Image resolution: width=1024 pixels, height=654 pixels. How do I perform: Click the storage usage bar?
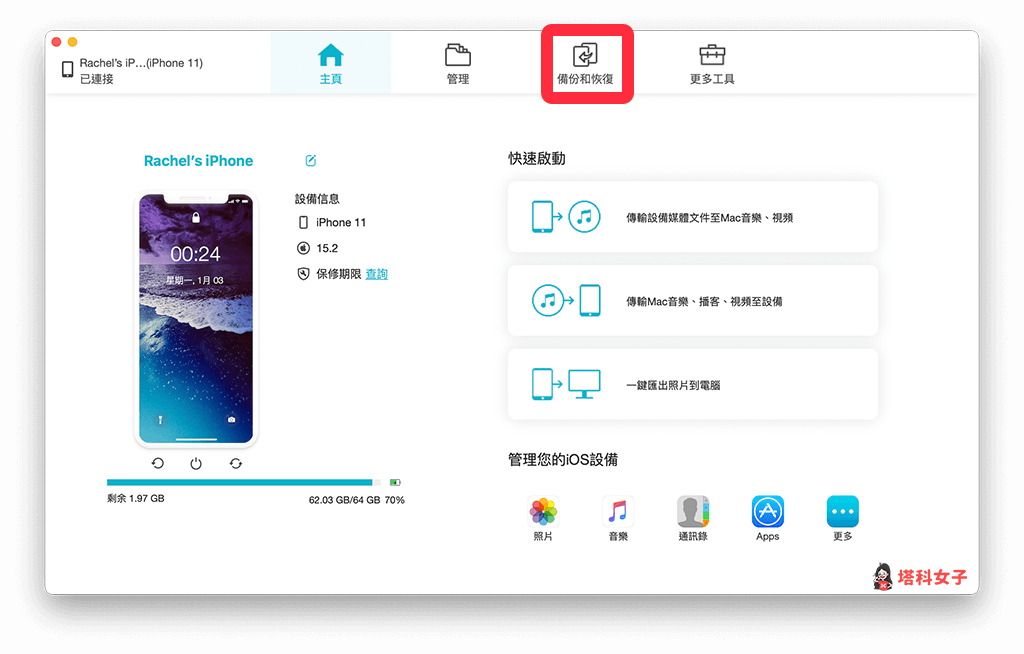click(x=244, y=482)
